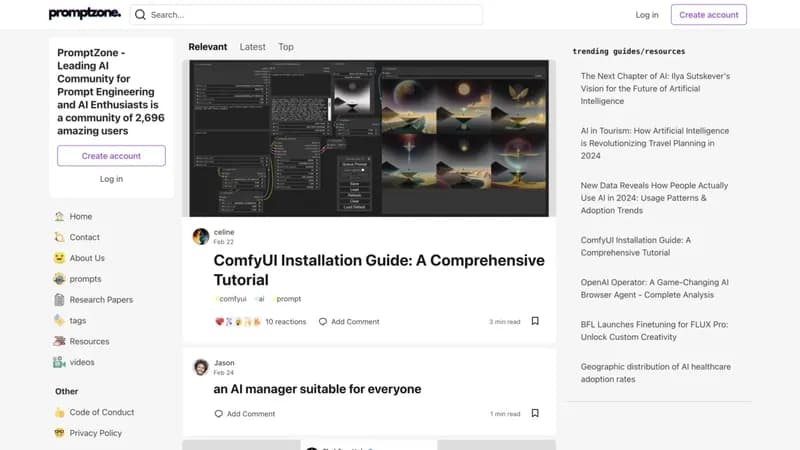Switch to the Top feed tab
The width and height of the screenshot is (800, 450).
pyautogui.click(x=286, y=47)
